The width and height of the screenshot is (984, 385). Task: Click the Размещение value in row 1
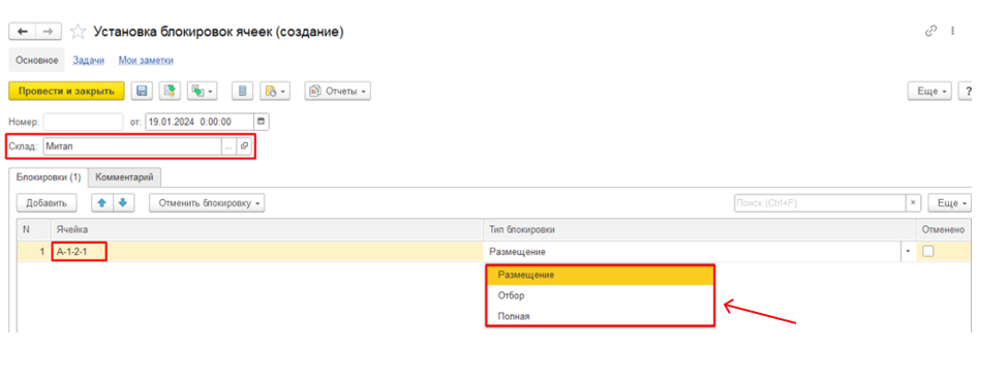click(x=517, y=252)
